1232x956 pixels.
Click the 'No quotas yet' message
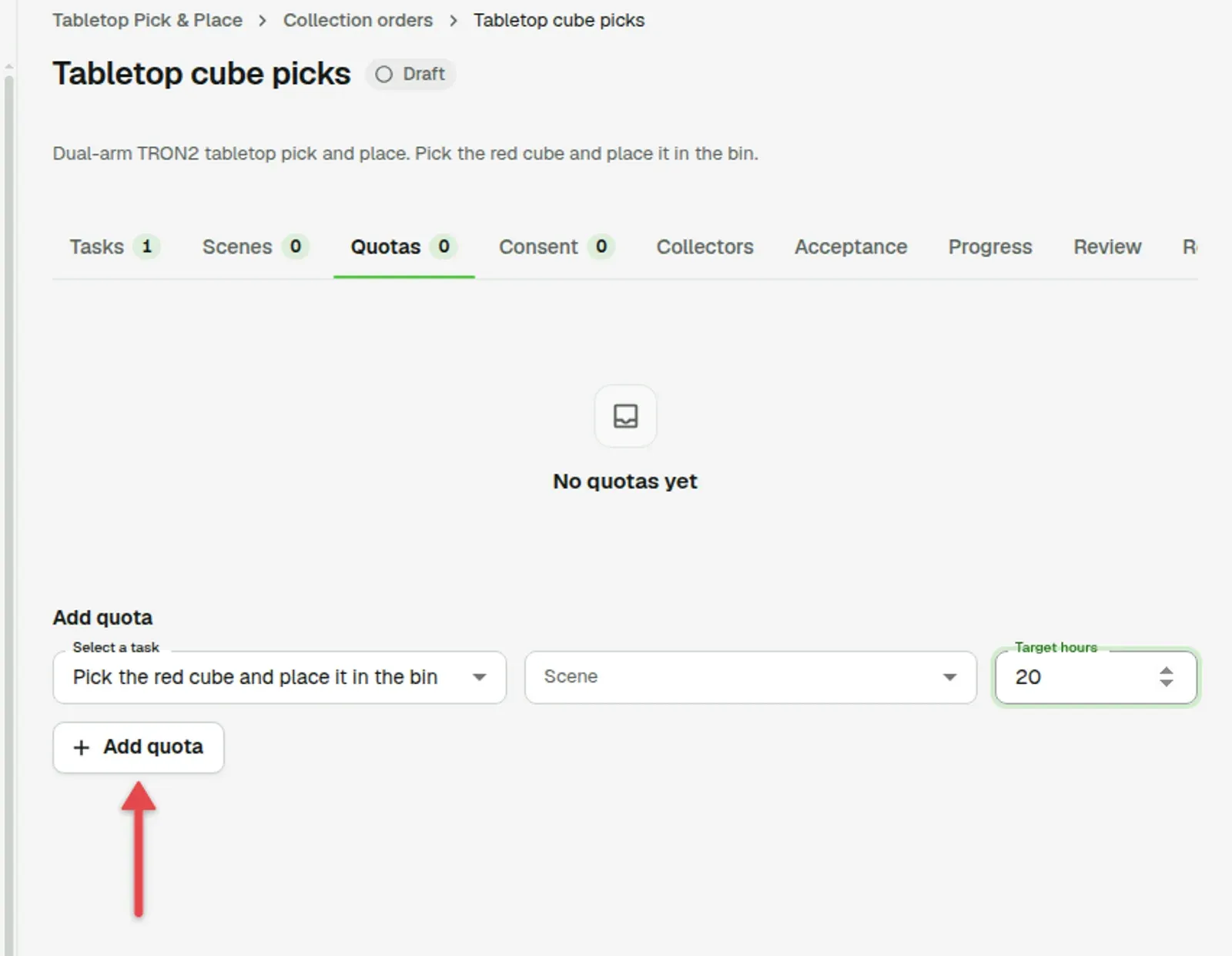point(625,481)
